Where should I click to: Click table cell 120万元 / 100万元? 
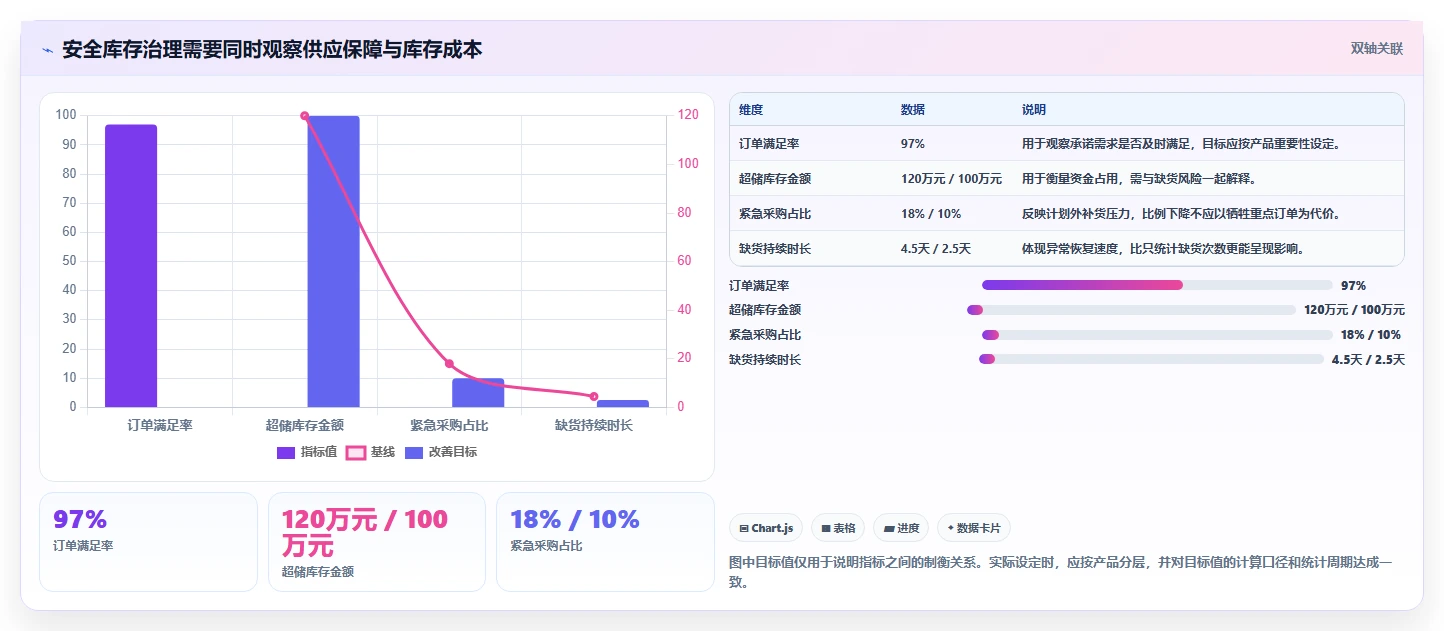tap(951, 179)
